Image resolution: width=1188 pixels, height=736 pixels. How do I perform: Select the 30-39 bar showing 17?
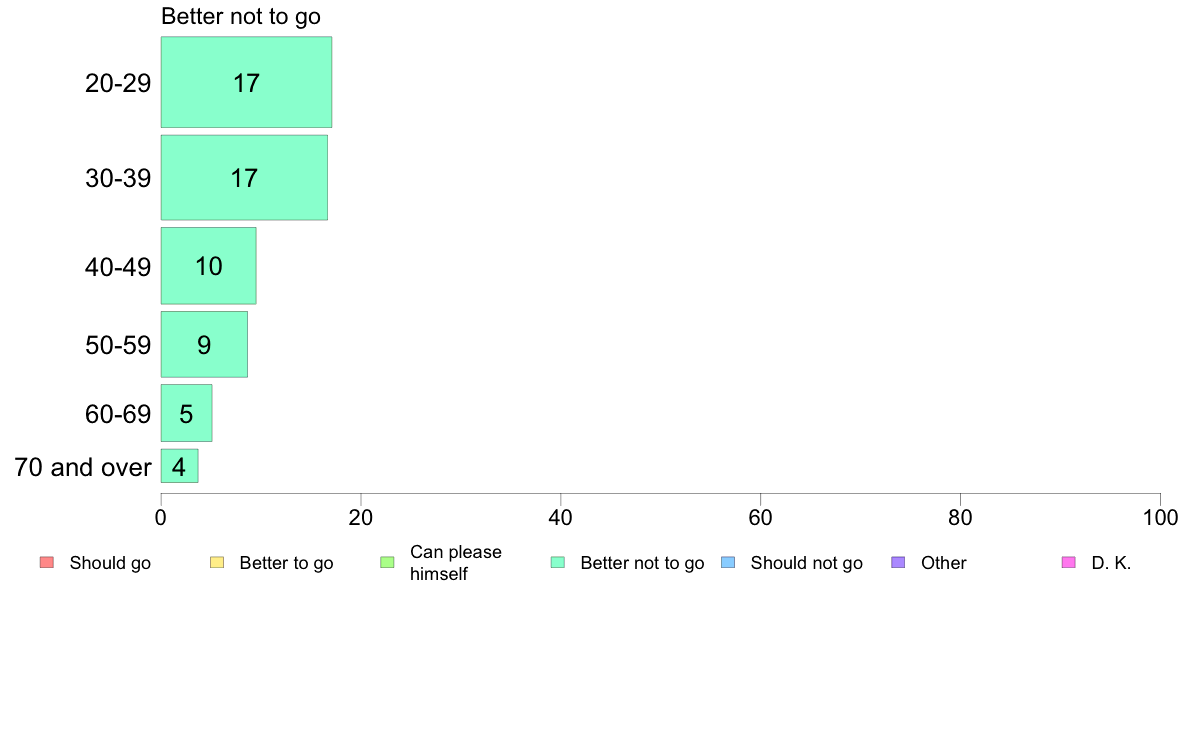[244, 178]
